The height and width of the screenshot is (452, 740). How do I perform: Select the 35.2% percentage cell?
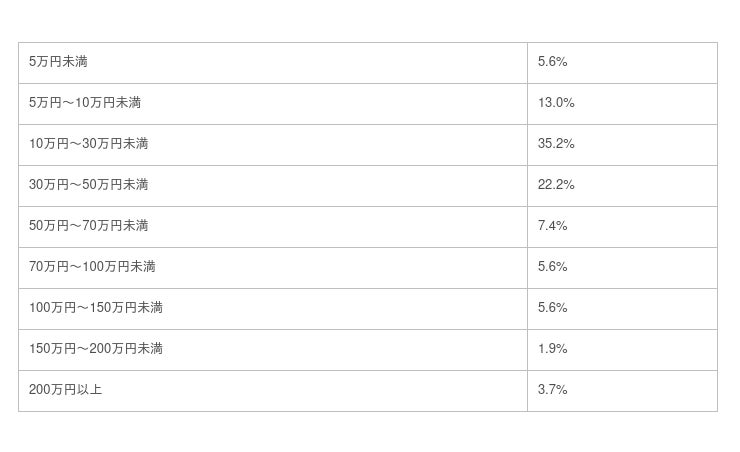click(x=556, y=144)
